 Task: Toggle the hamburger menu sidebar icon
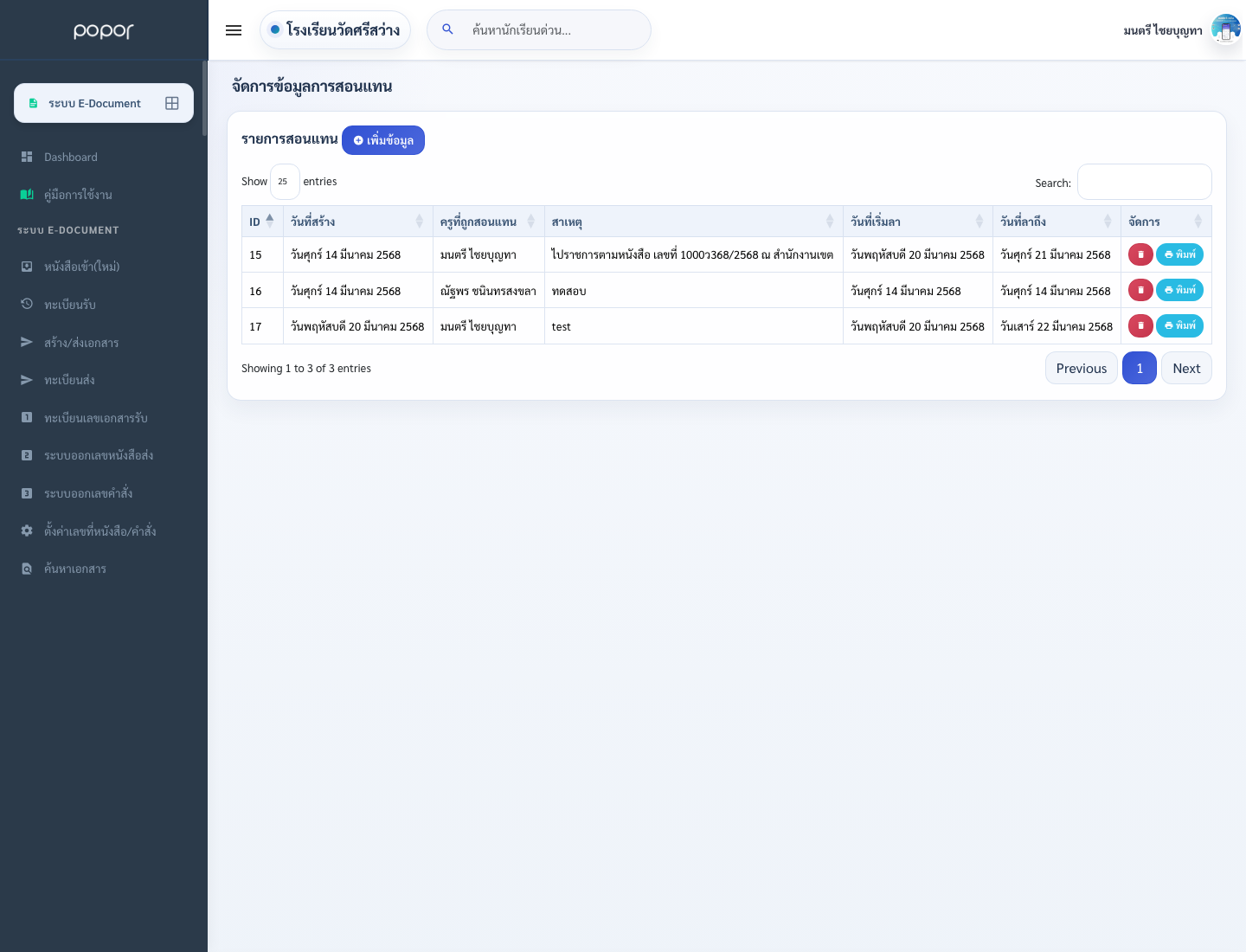[x=234, y=30]
